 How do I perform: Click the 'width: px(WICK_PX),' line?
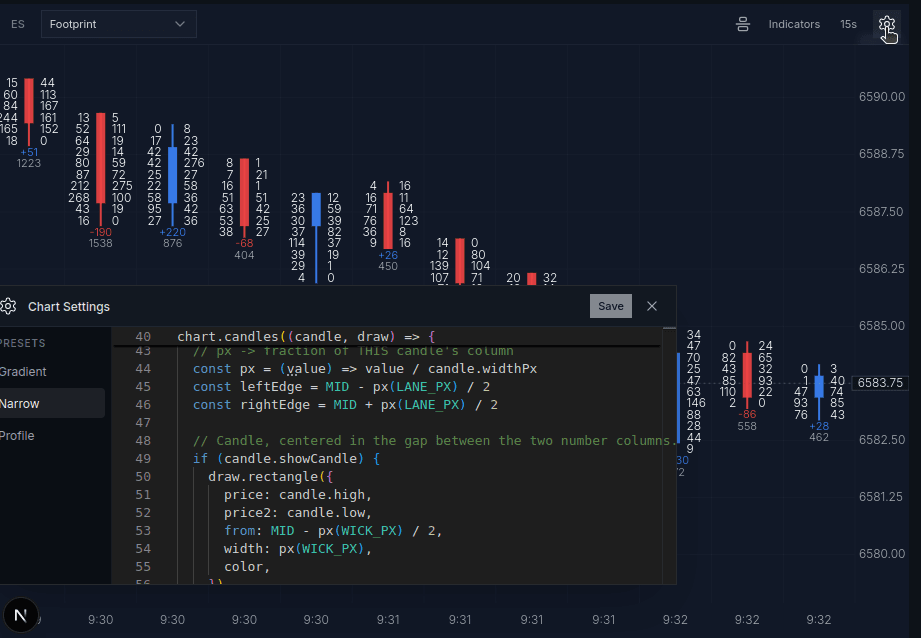(298, 549)
